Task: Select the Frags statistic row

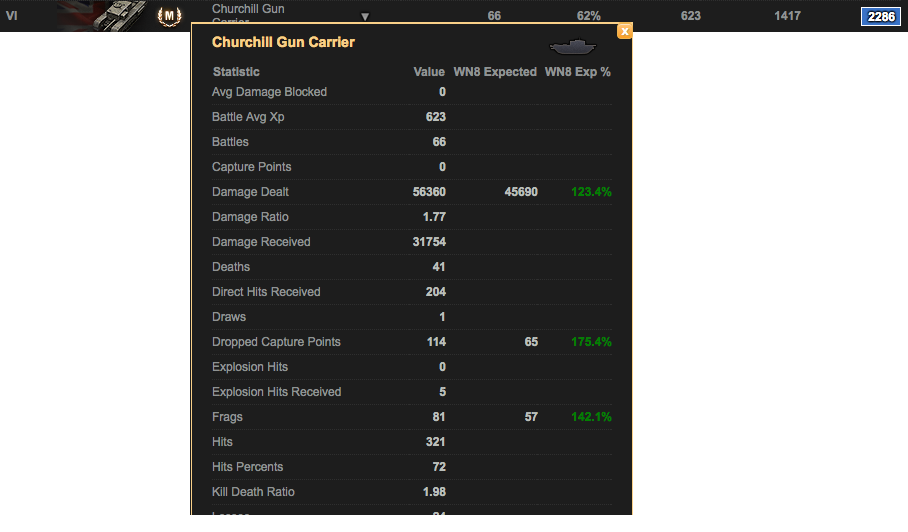Action: pyautogui.click(x=227, y=417)
